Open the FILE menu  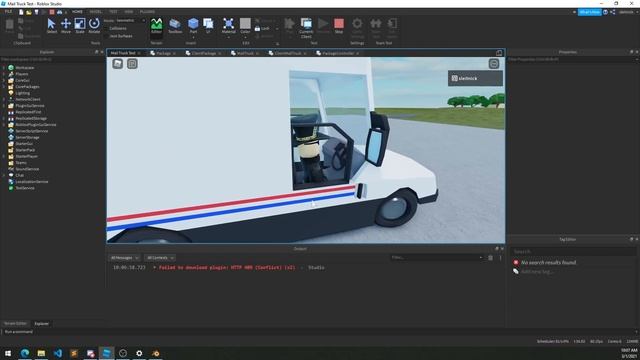(x=8, y=12)
